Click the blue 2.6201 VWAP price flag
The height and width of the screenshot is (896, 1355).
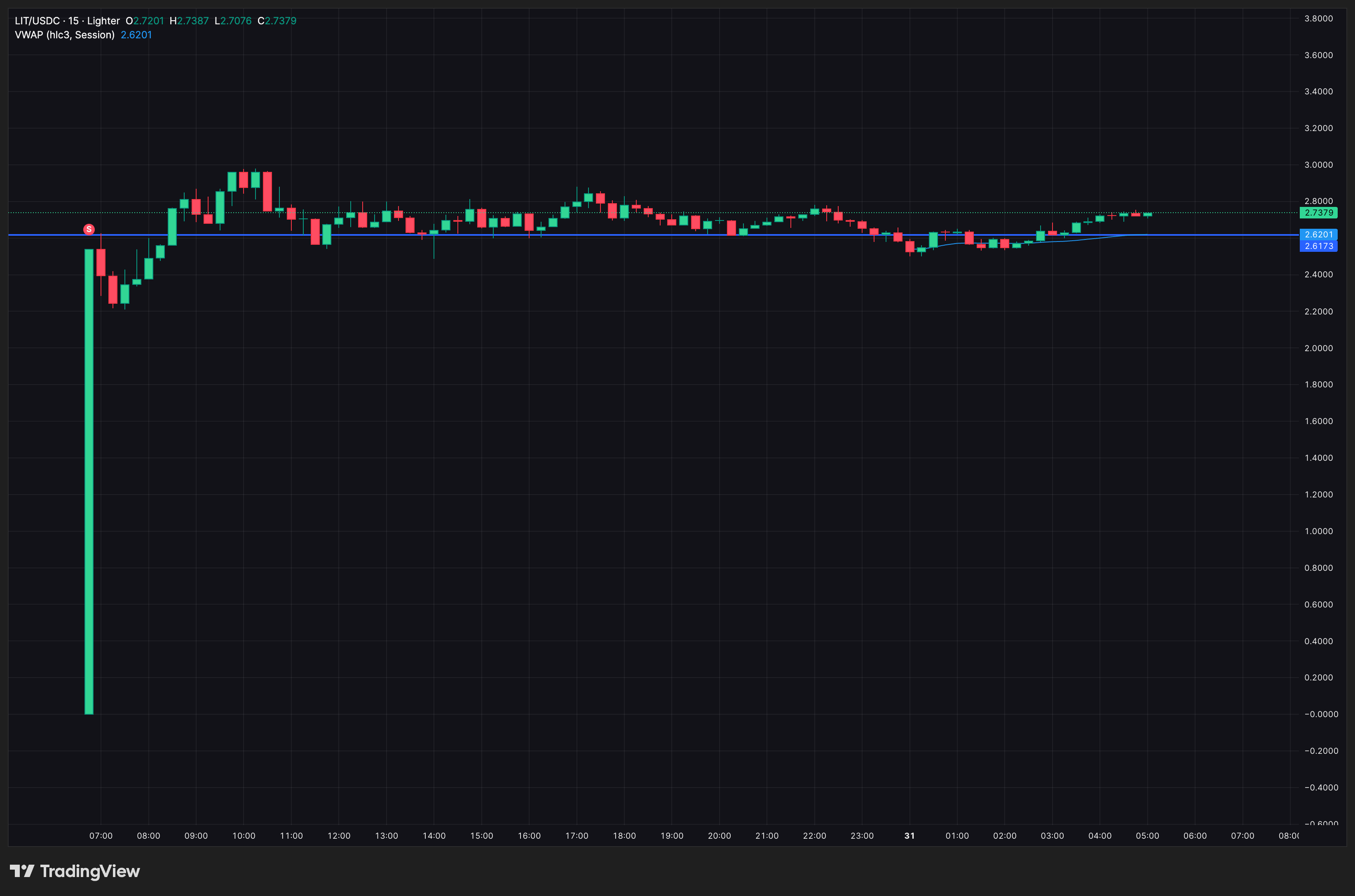coord(1318,234)
